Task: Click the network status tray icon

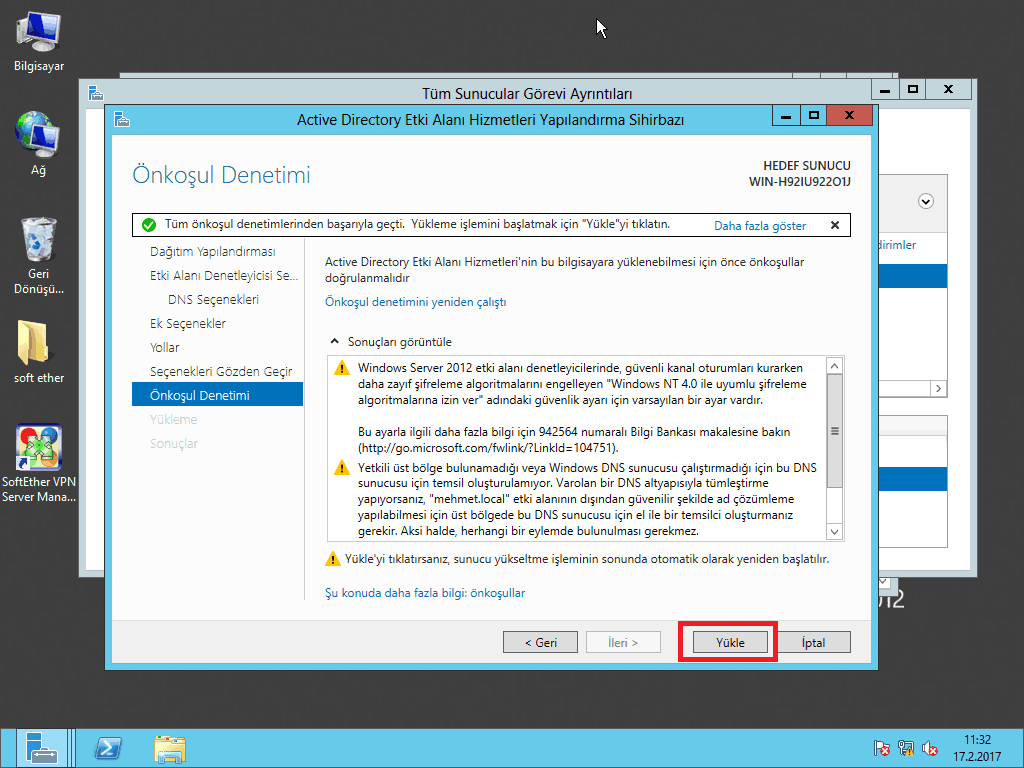Action: [906, 748]
